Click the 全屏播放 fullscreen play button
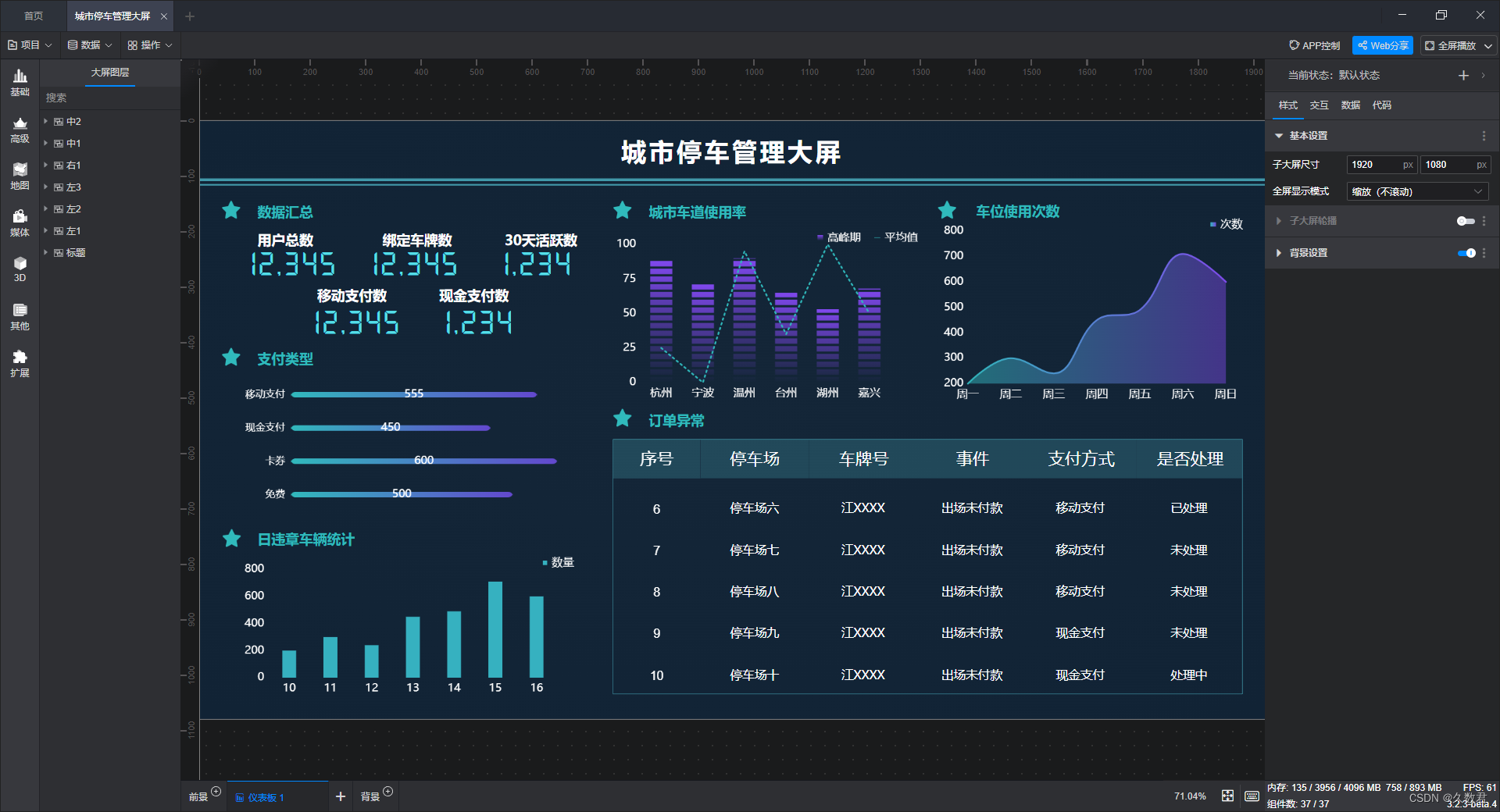 coord(1451,45)
